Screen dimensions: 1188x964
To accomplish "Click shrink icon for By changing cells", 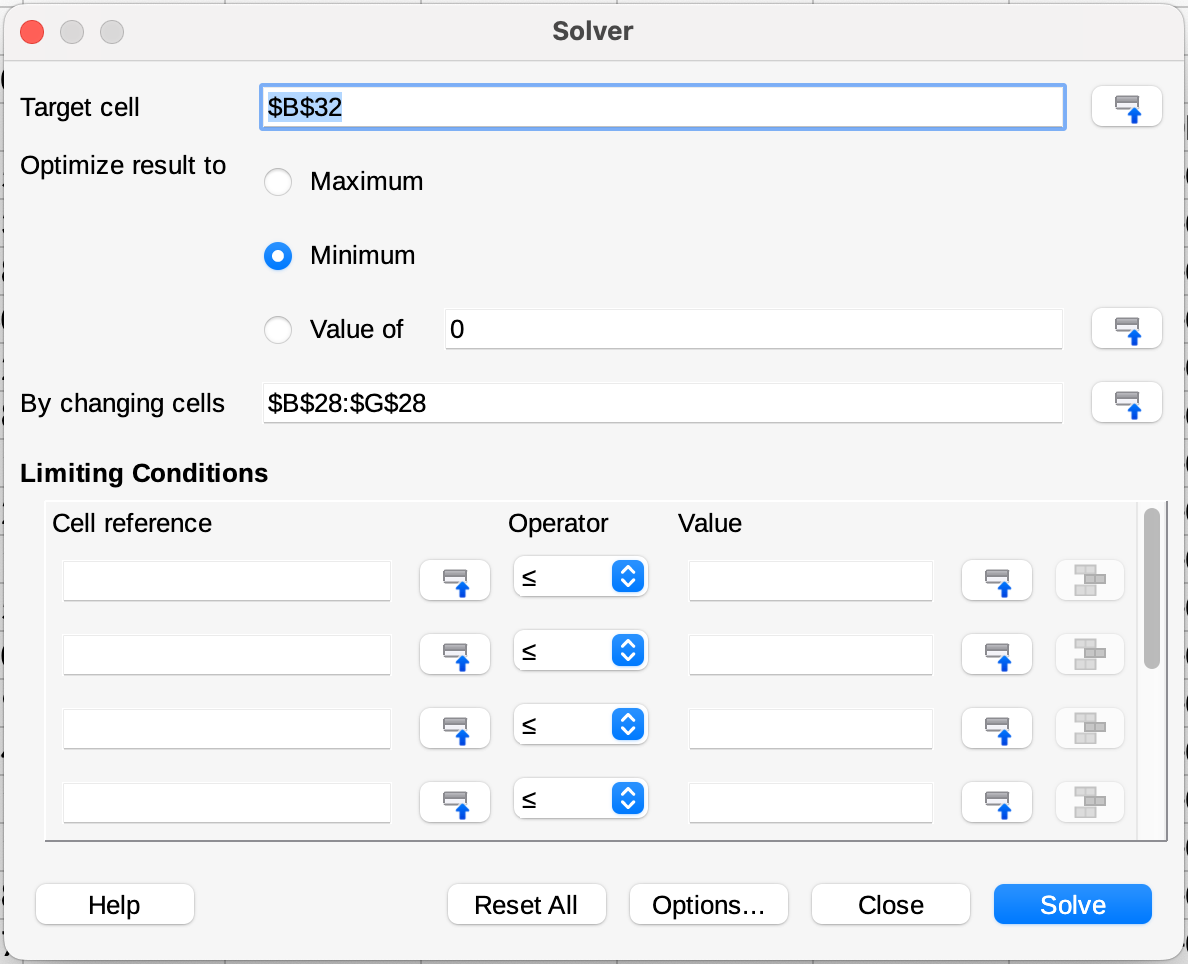I will pos(1126,403).
